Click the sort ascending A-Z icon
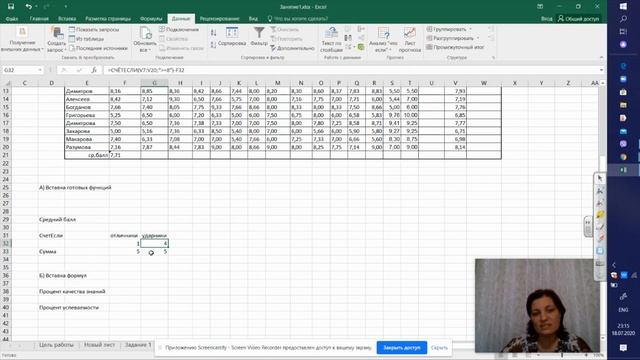640x360 pixels. 213,33
